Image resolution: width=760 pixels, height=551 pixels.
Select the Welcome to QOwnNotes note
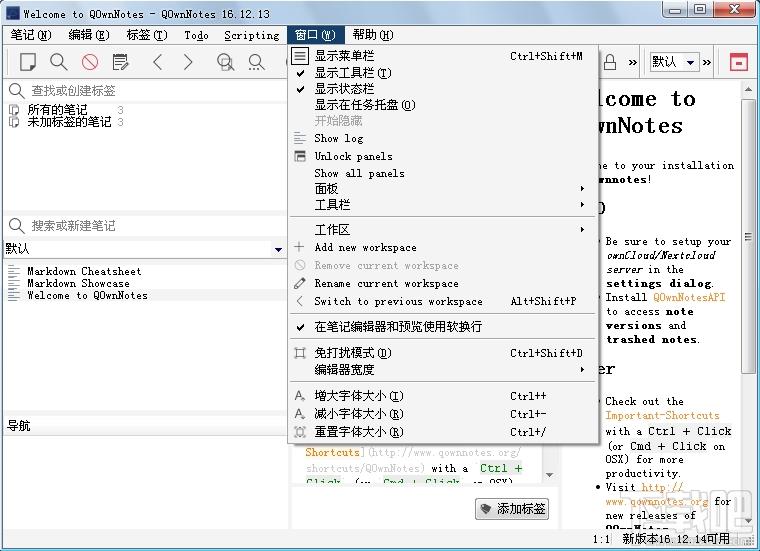pos(87,296)
